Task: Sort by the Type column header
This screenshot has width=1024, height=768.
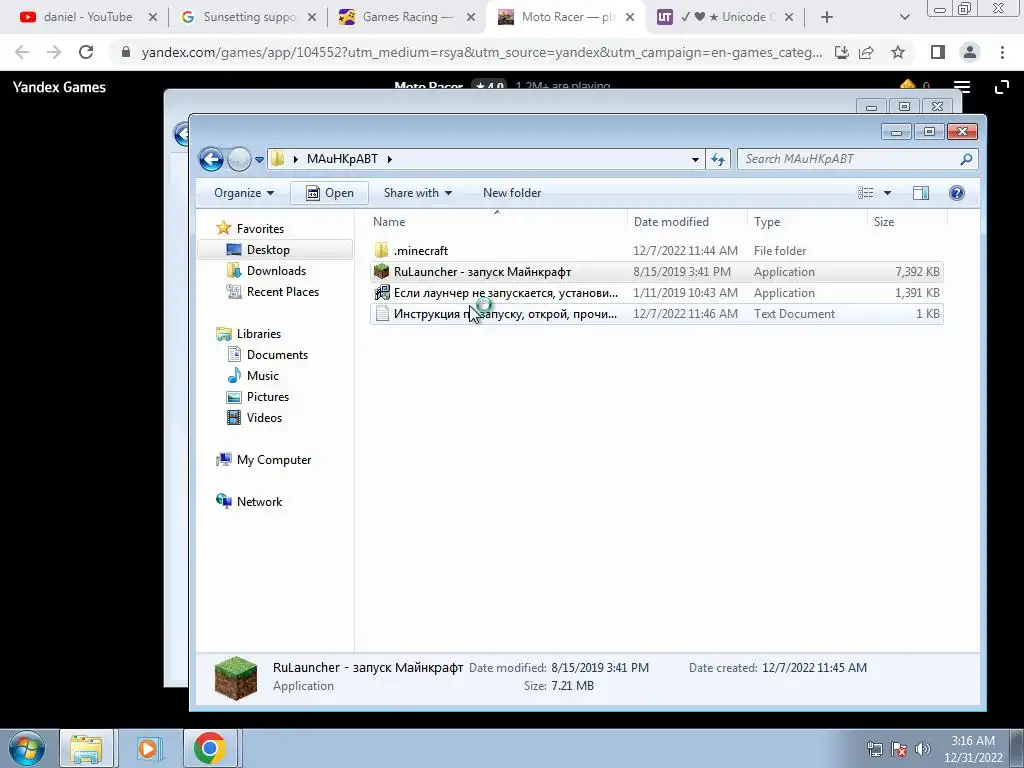Action: [x=807, y=221]
